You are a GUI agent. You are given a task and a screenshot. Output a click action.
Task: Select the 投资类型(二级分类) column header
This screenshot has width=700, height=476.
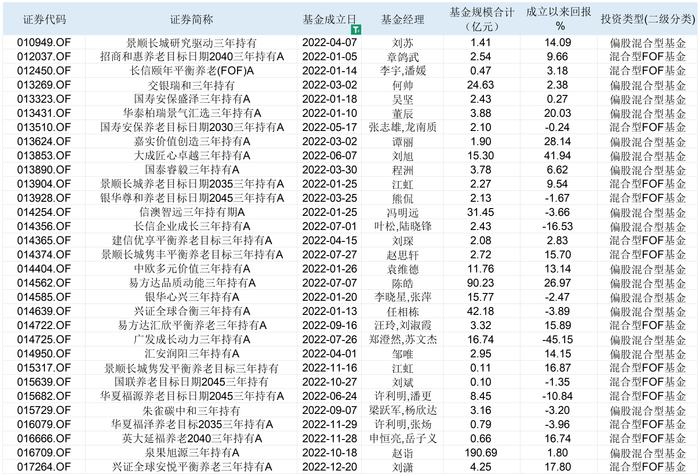[648, 20]
